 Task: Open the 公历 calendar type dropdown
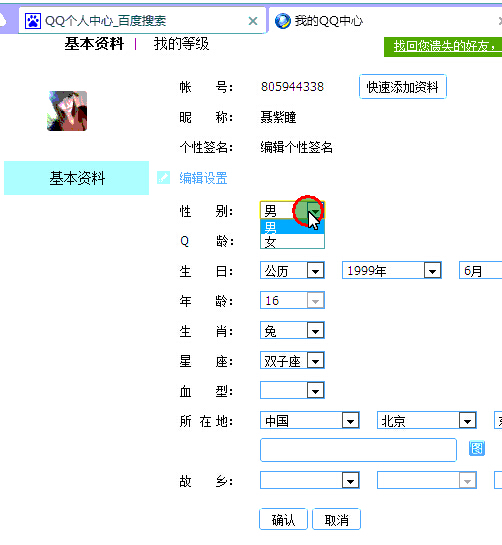[292, 270]
